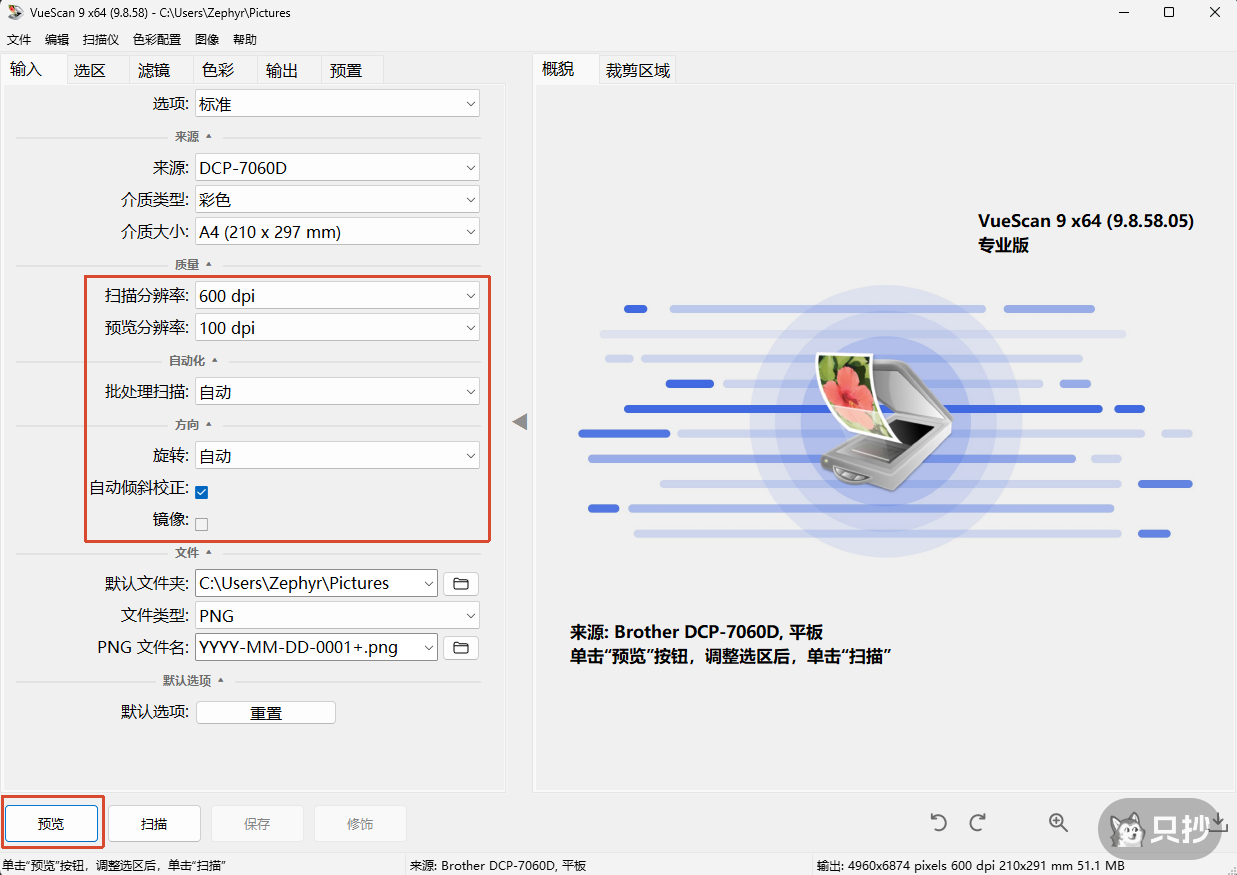Click the 重置 button
Image resolution: width=1237 pixels, height=875 pixels.
(x=266, y=713)
